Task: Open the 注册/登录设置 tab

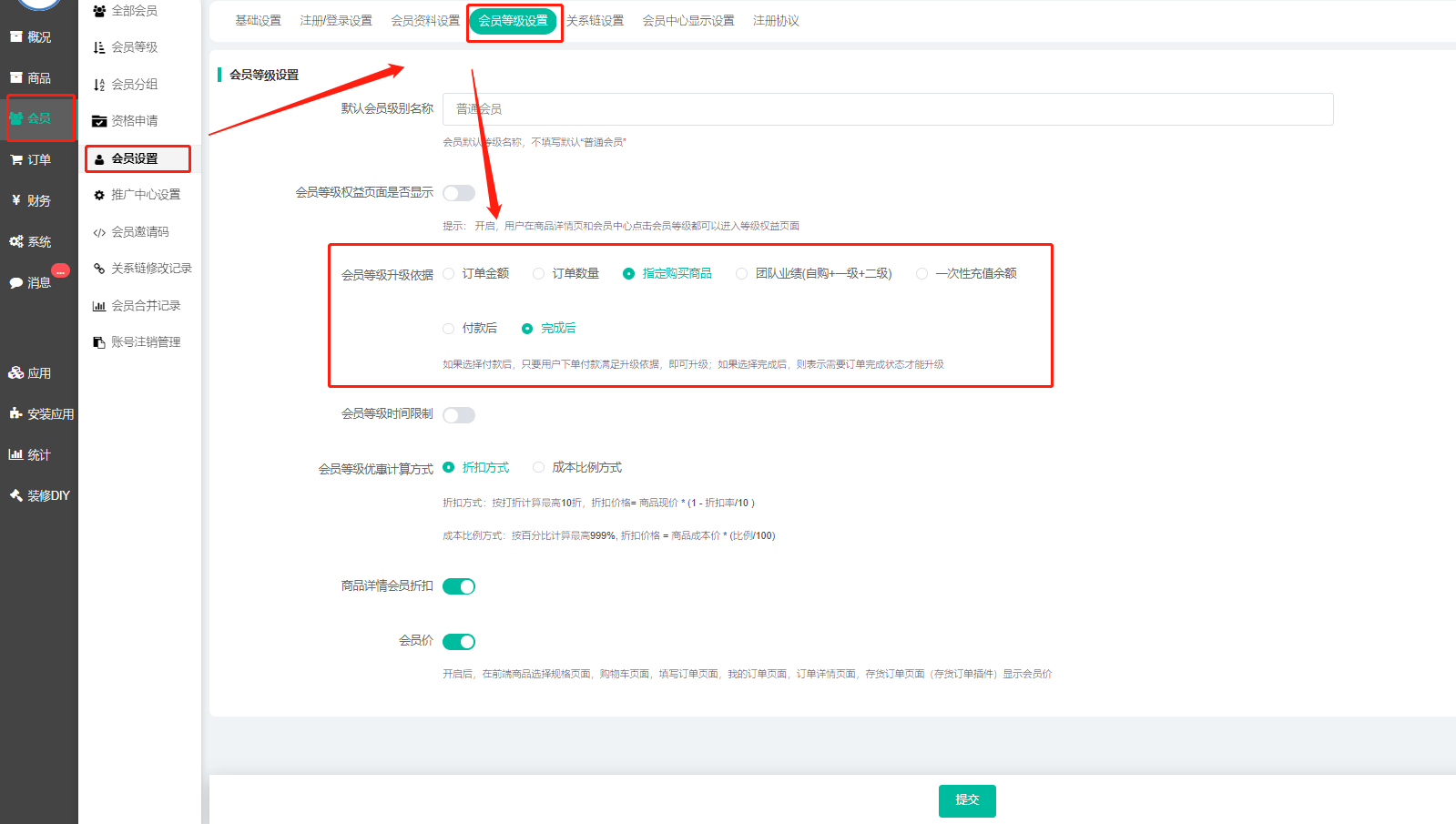Action: (x=336, y=21)
